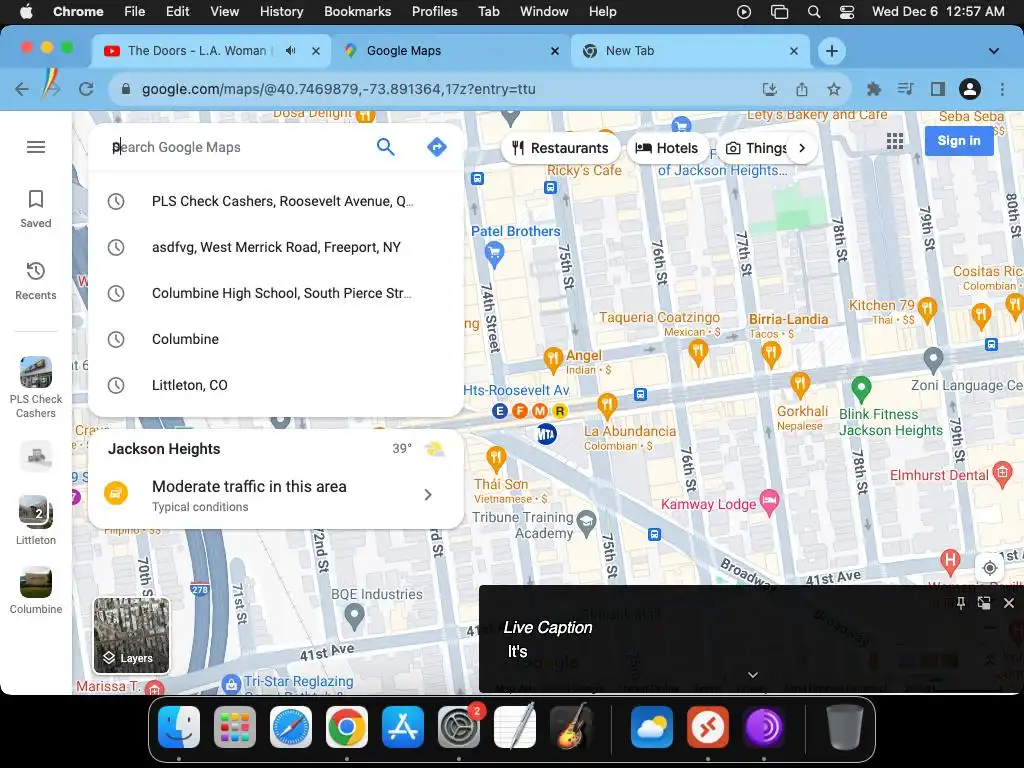Select the Patel Brothers shopping pin

click(x=494, y=254)
